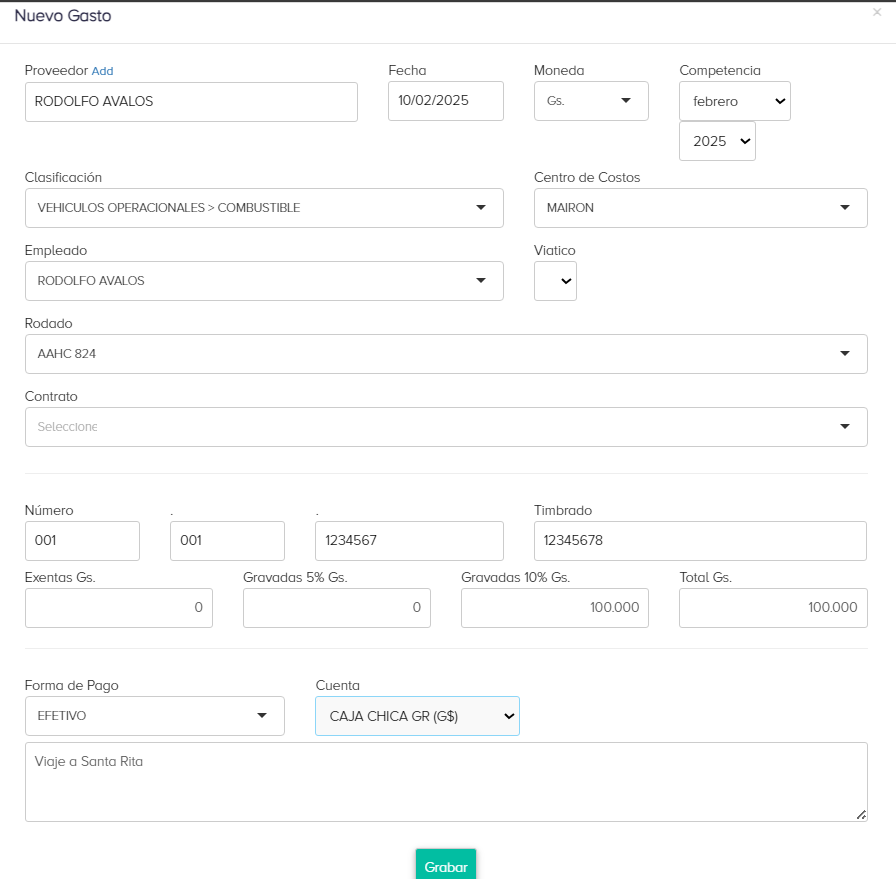Image resolution: width=896 pixels, height=879 pixels.
Task: Click the Timbrado input field
Action: click(x=700, y=541)
